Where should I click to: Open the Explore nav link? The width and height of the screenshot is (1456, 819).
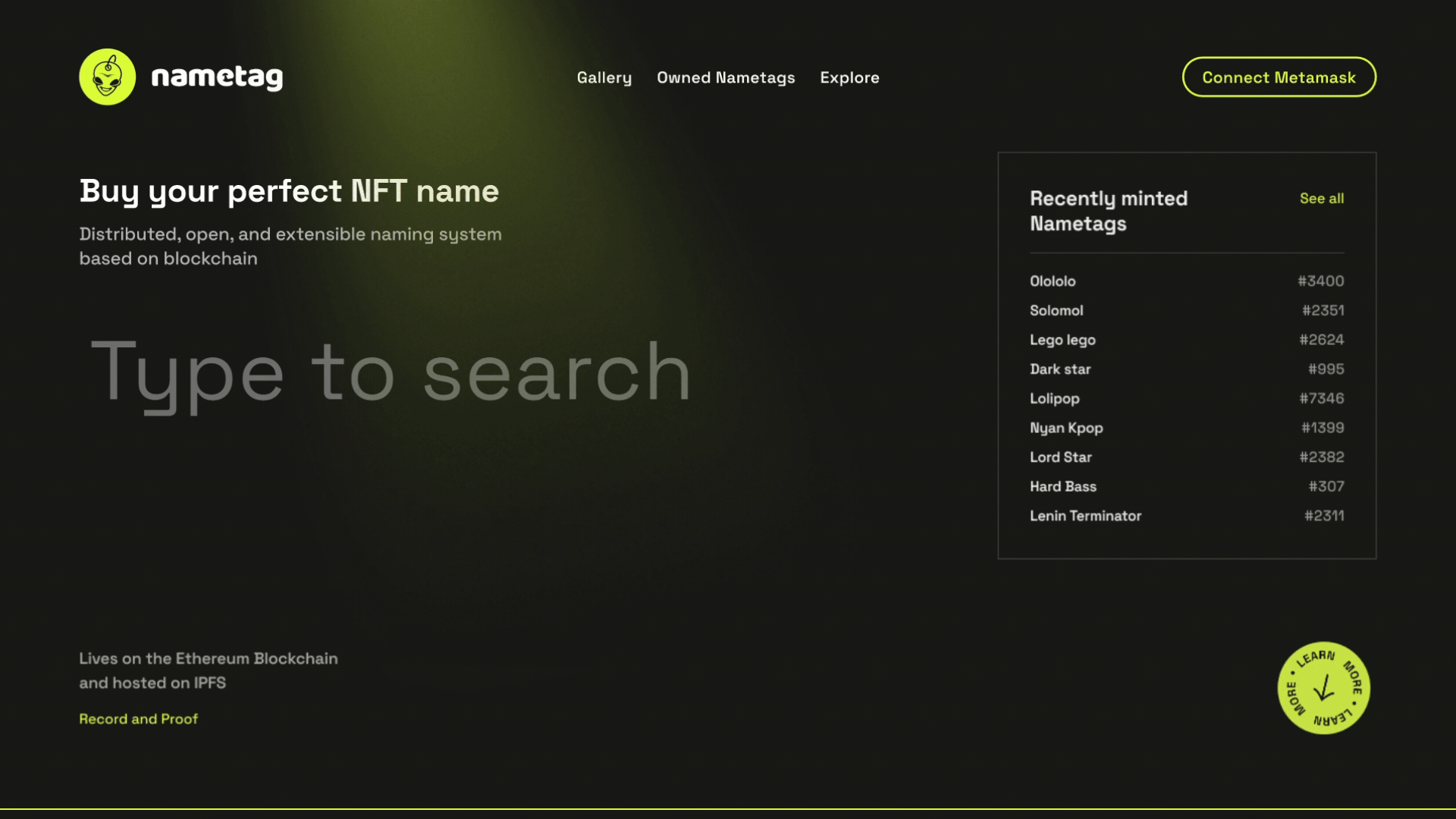coord(849,77)
